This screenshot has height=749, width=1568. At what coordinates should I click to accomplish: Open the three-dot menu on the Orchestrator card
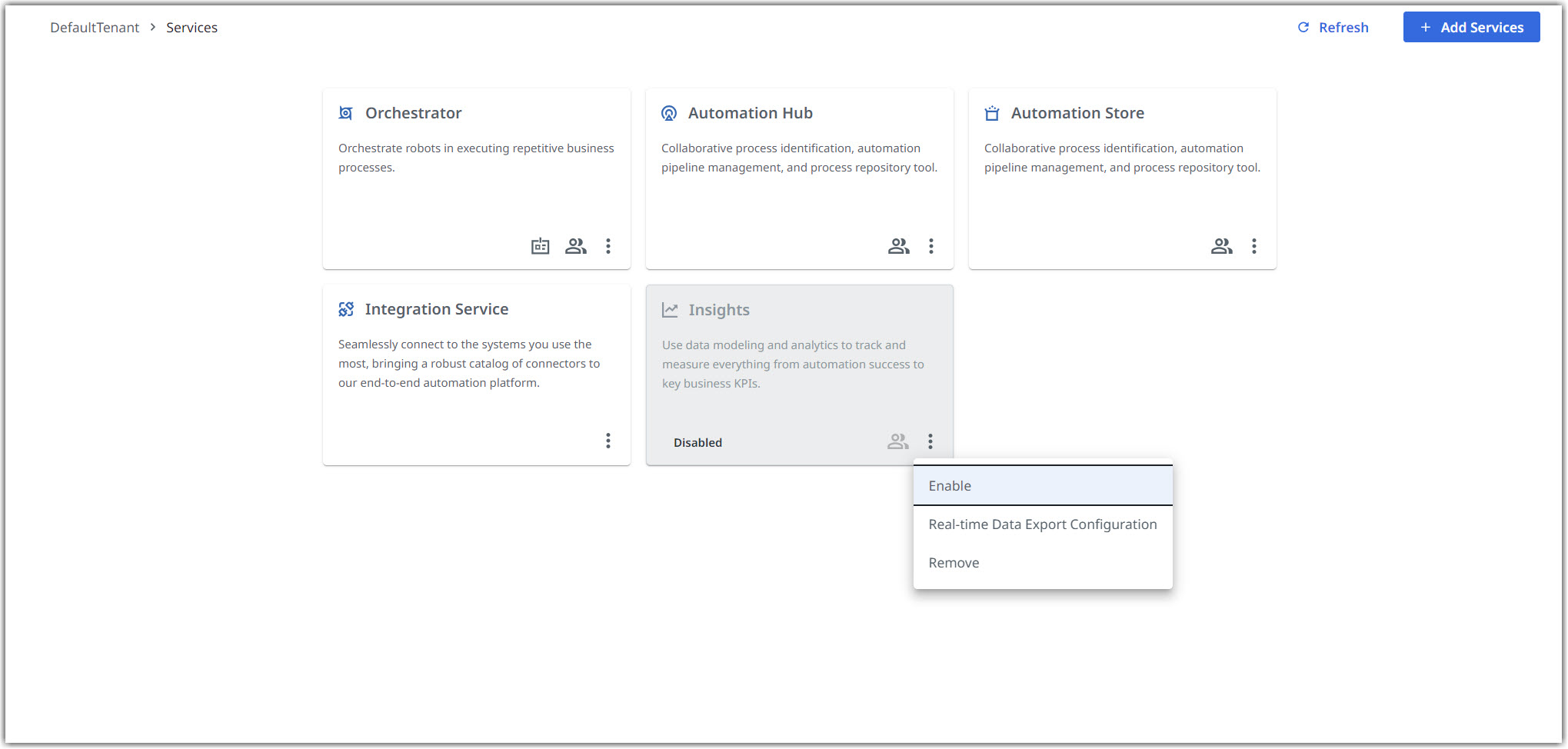coord(608,246)
